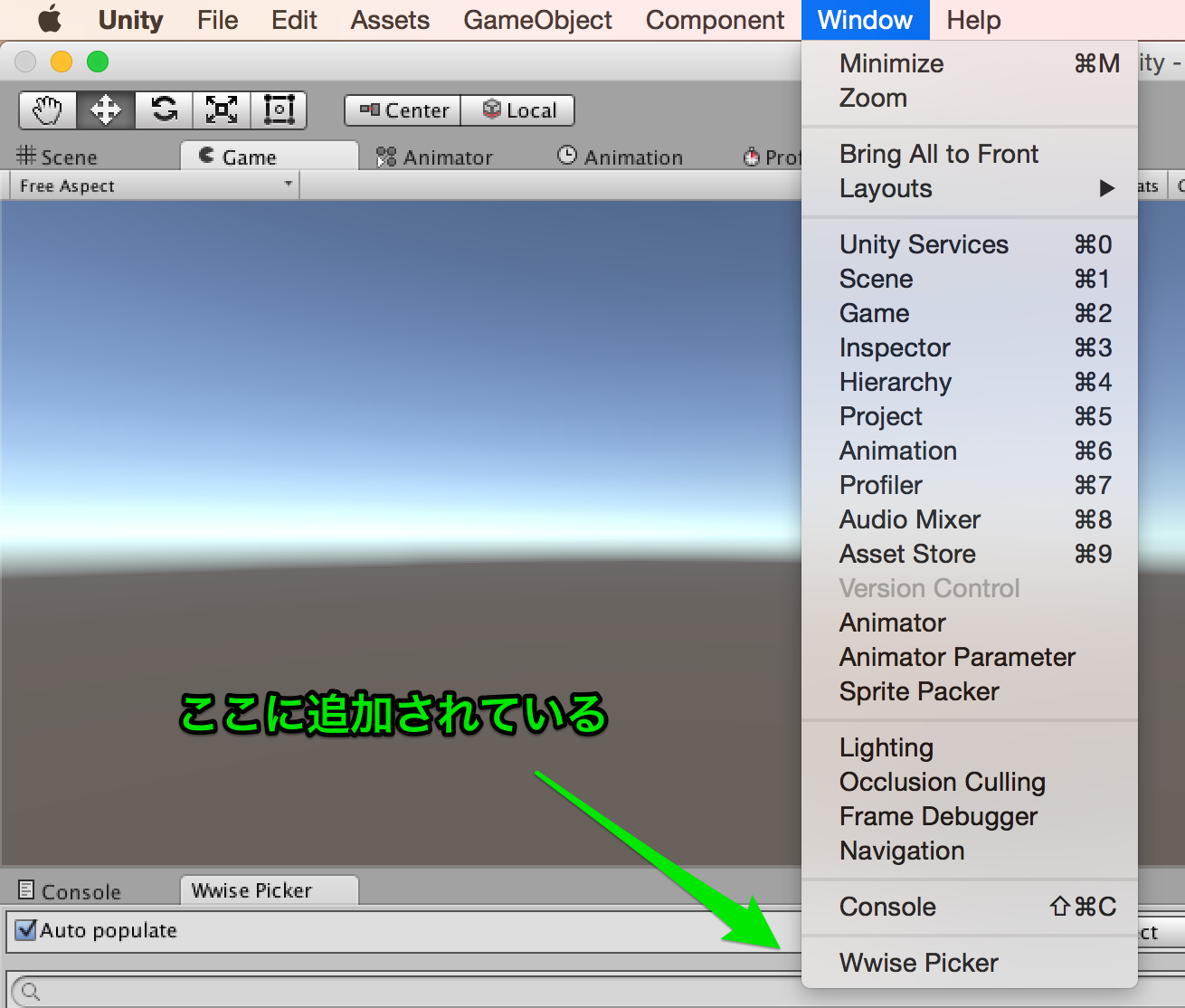Choose Hierarchy menu entry
The width and height of the screenshot is (1185, 1008).
970,382
